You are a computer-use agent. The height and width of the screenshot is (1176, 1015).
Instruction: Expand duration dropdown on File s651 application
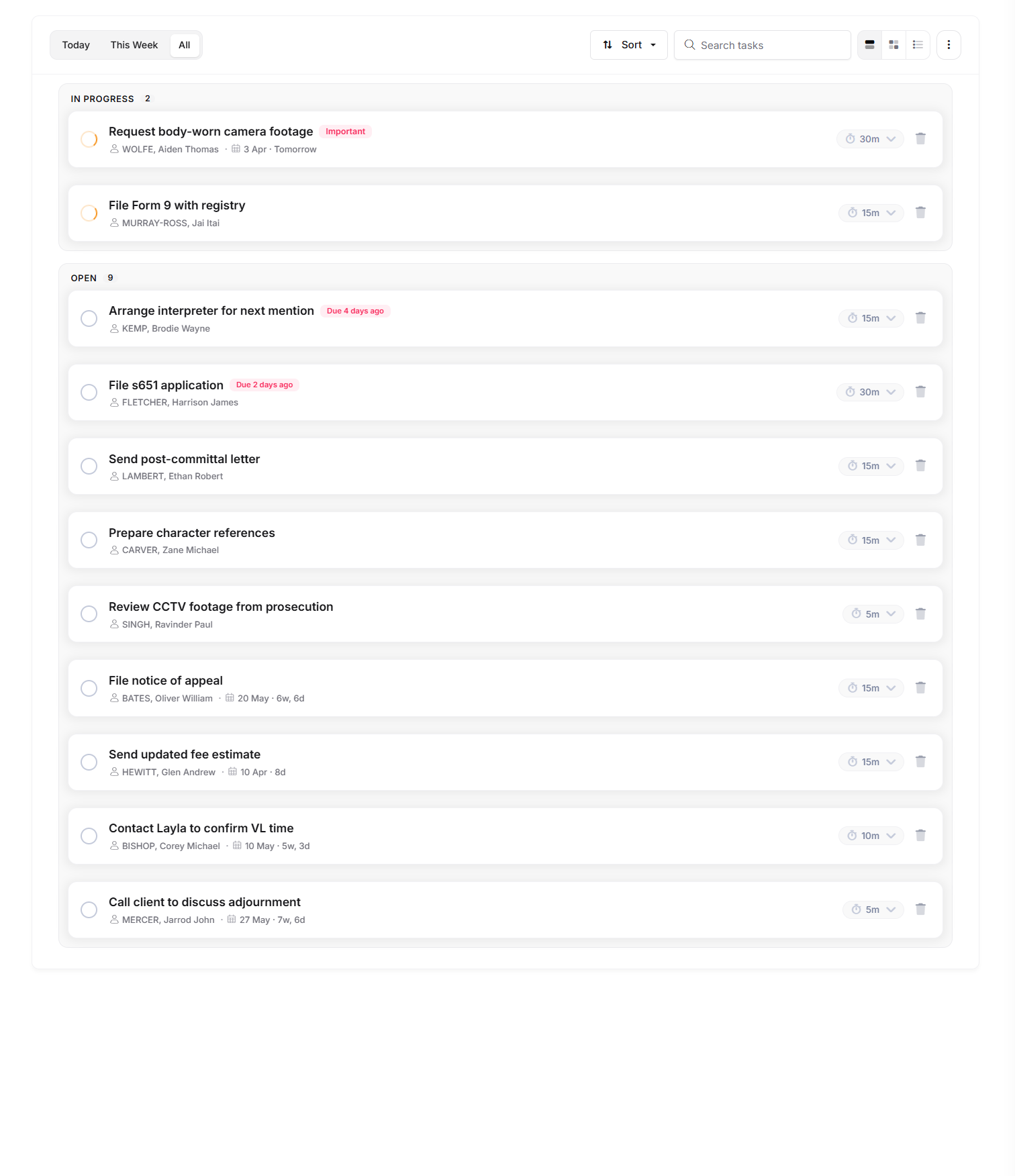[x=891, y=392]
